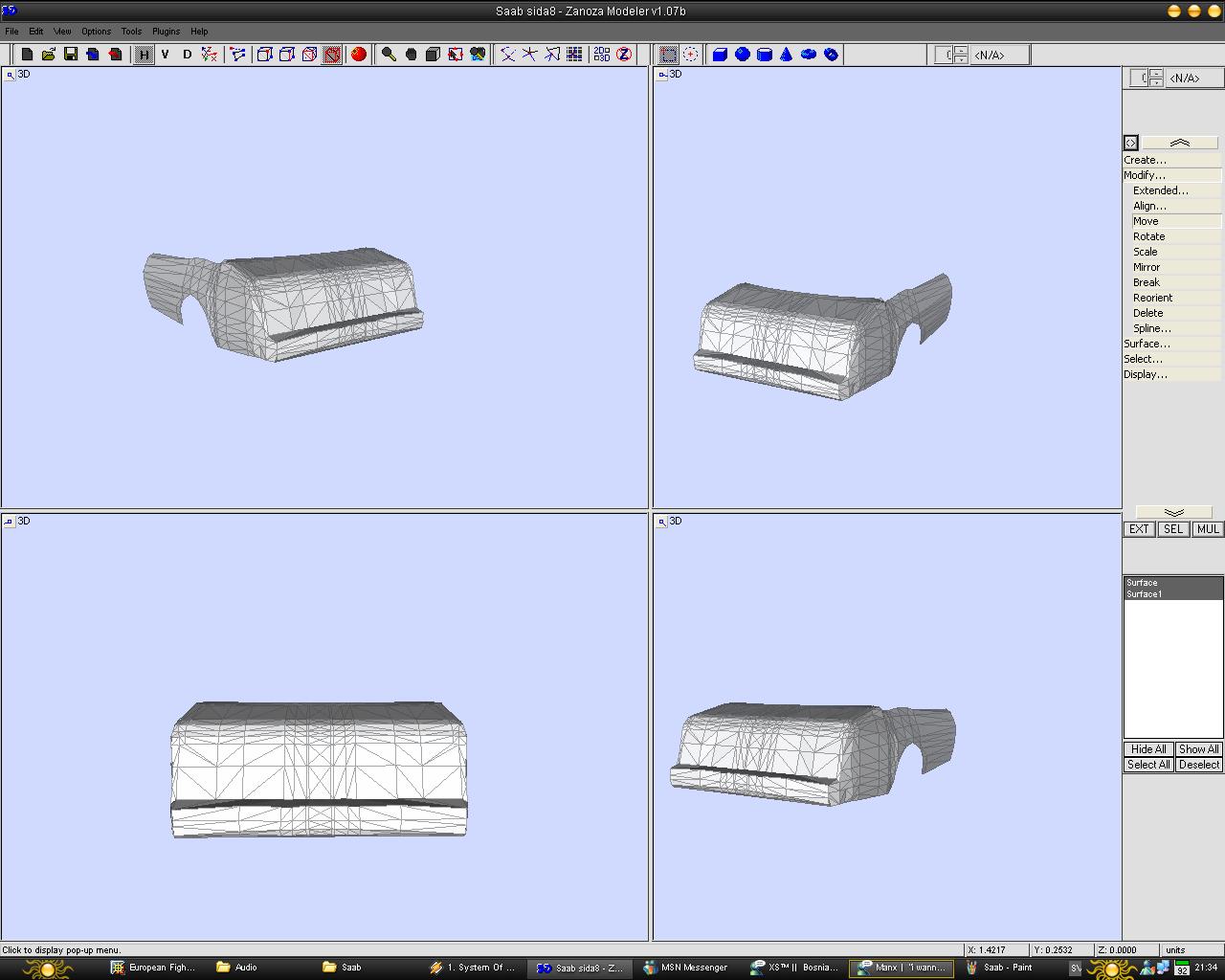Viewport: 1225px width, 980px height.
Task: Select Surface1 in the objects list
Action: click(1145, 594)
